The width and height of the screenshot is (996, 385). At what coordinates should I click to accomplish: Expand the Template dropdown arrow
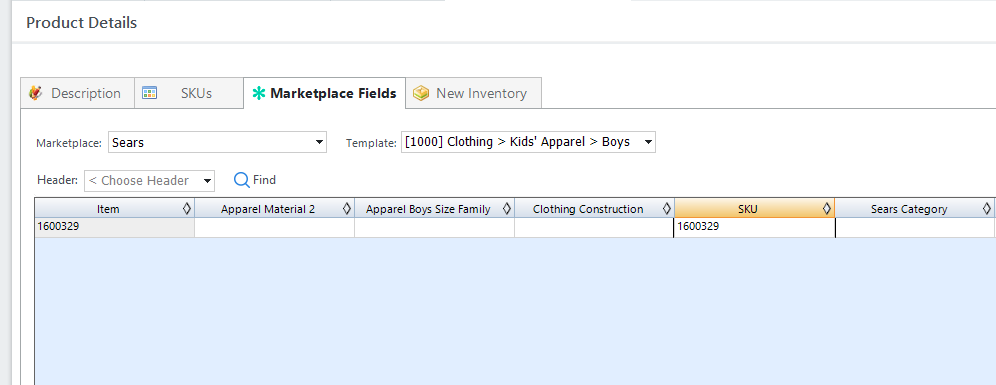coord(648,142)
